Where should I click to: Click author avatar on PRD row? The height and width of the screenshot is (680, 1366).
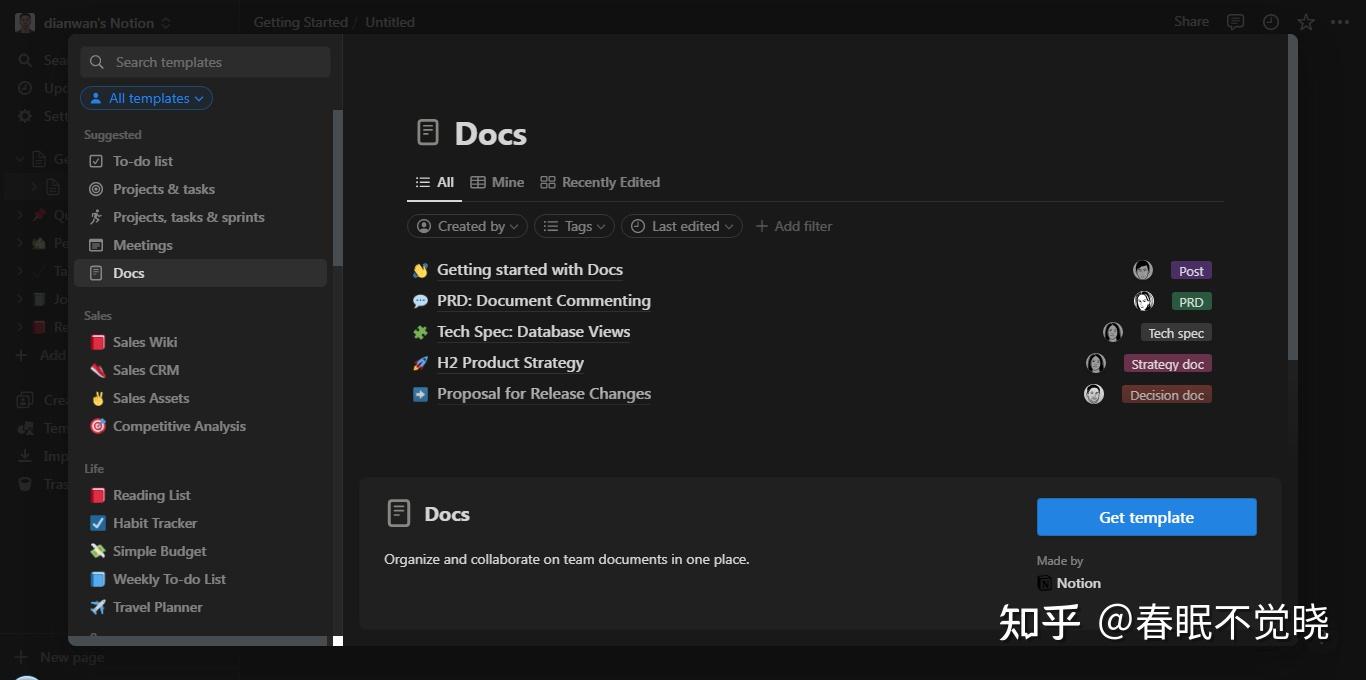(x=1144, y=301)
